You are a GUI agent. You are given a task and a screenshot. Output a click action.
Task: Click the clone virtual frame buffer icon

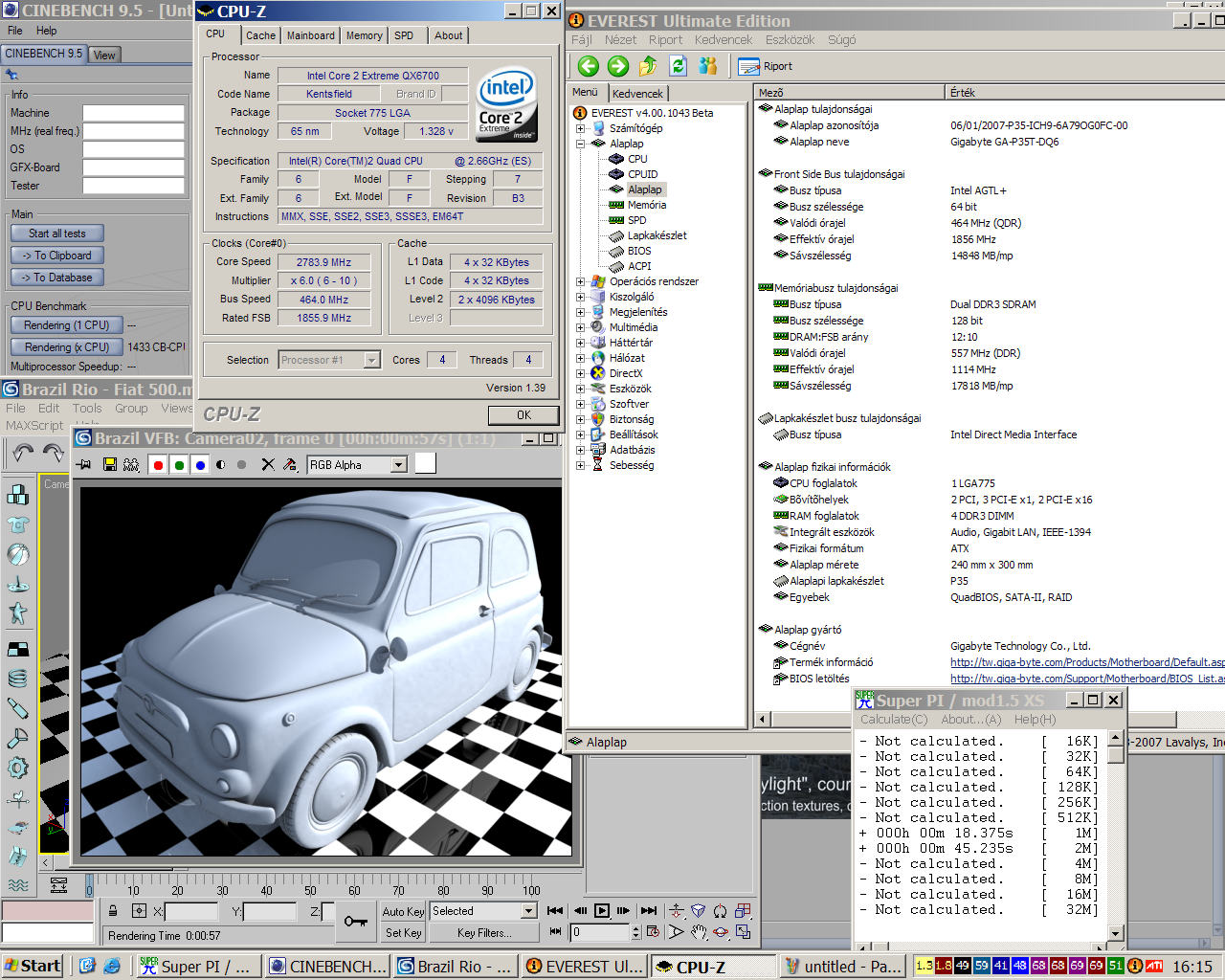click(129, 465)
